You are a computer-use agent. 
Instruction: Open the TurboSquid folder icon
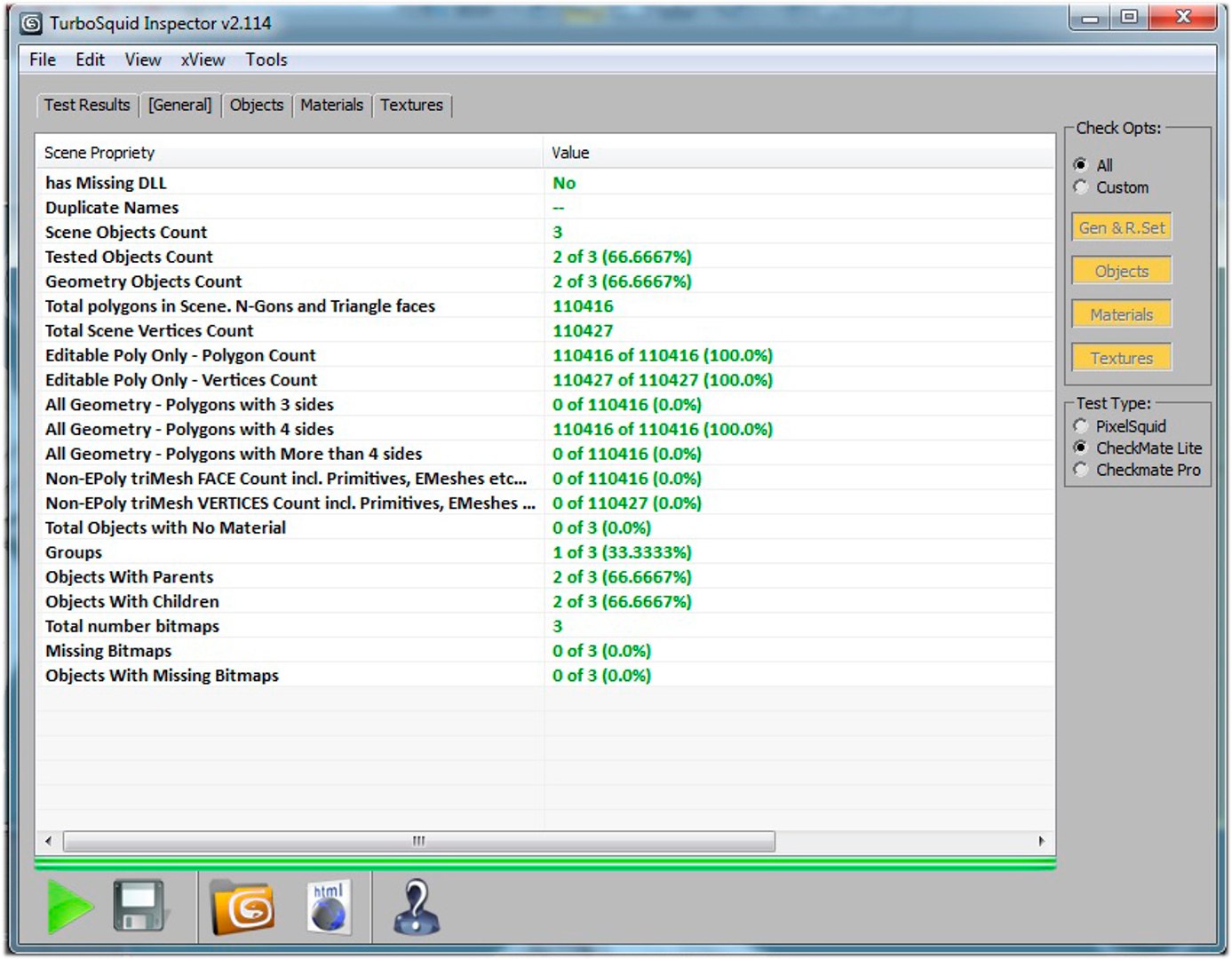[x=242, y=907]
